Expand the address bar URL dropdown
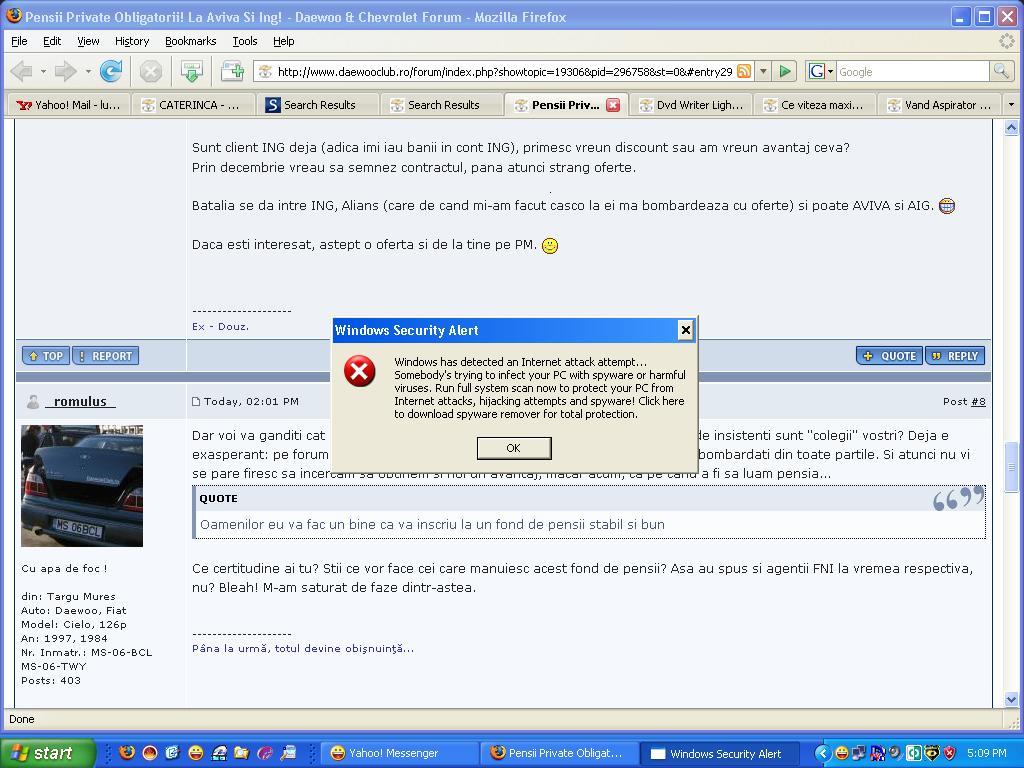Image resolution: width=1024 pixels, height=768 pixels. pos(763,71)
